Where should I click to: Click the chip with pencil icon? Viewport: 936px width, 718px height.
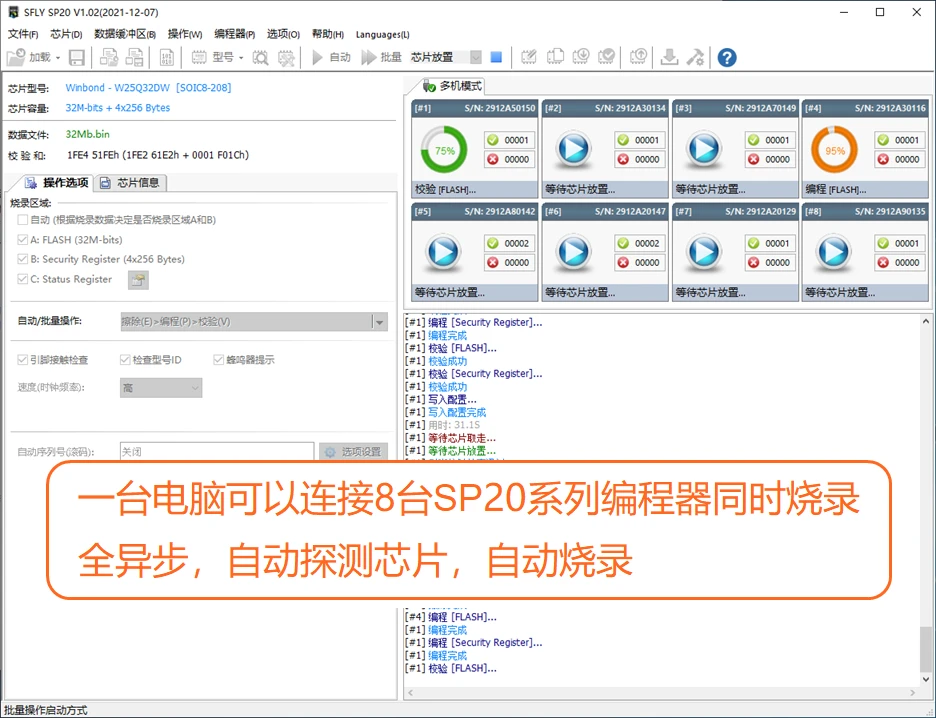(x=529, y=57)
